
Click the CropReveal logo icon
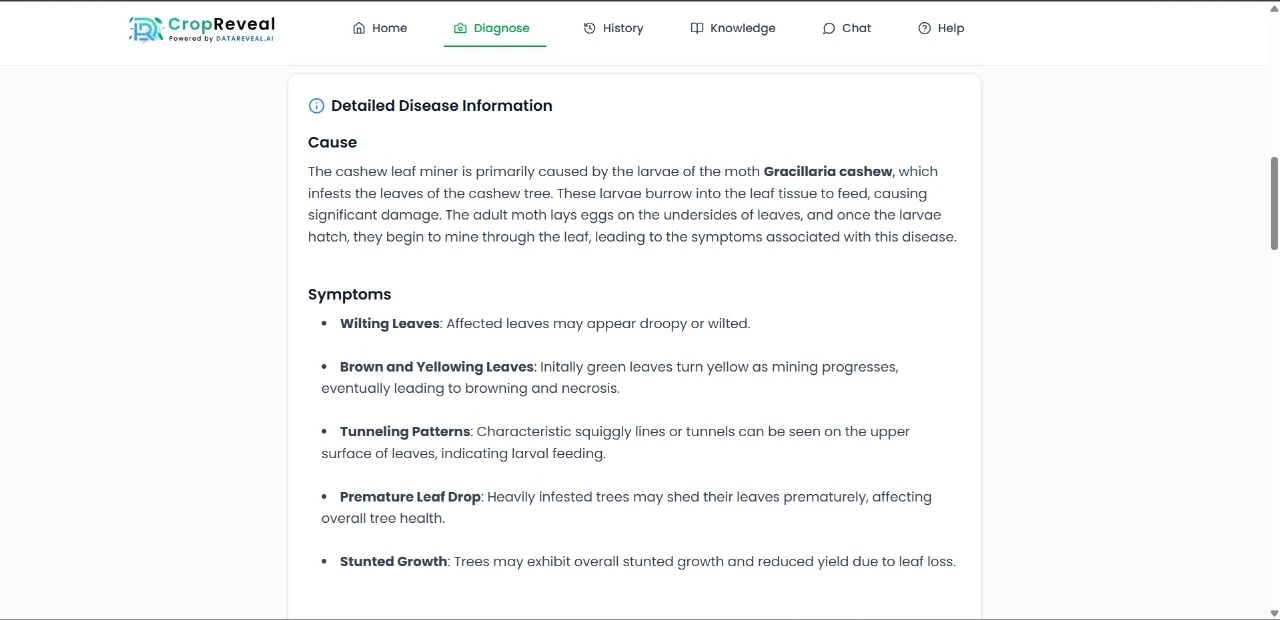(x=145, y=29)
